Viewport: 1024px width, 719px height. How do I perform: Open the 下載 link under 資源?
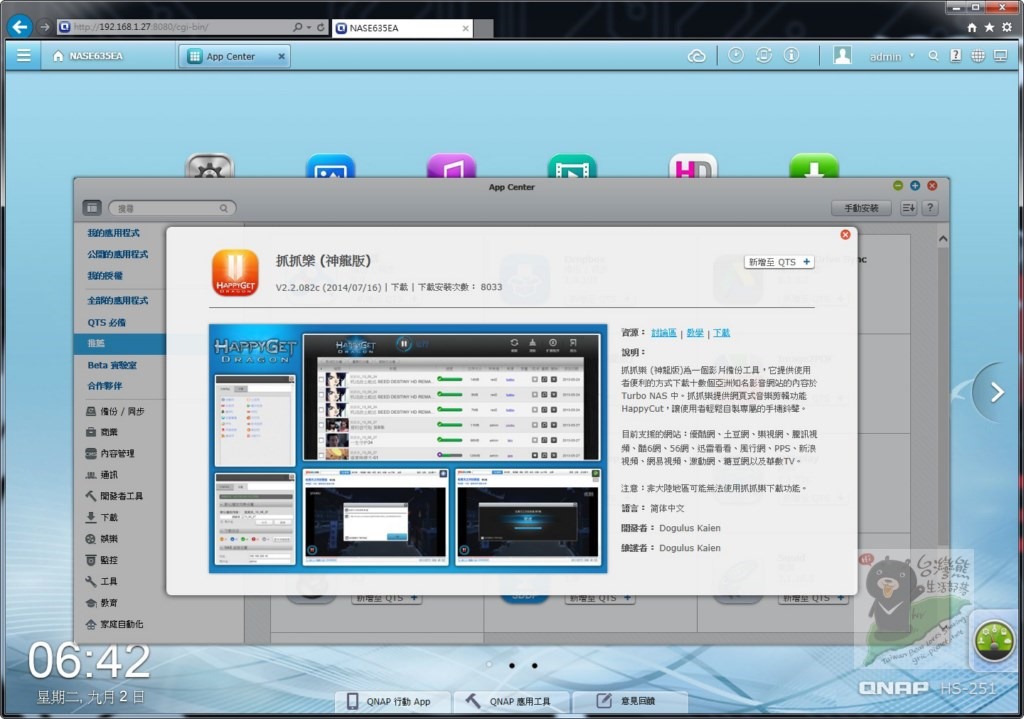pyautogui.click(x=722, y=333)
